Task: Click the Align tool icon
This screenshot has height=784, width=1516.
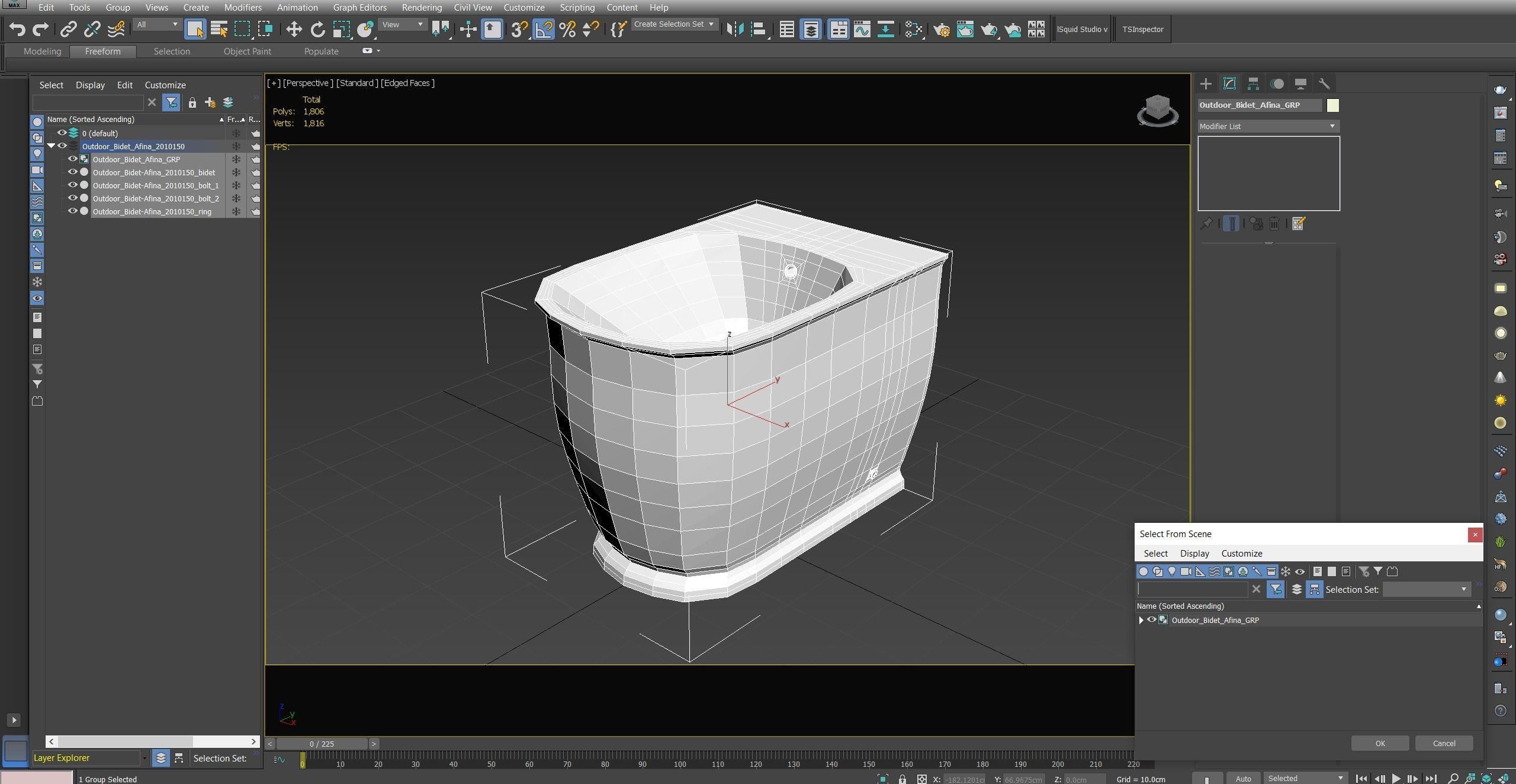Action: (759, 29)
